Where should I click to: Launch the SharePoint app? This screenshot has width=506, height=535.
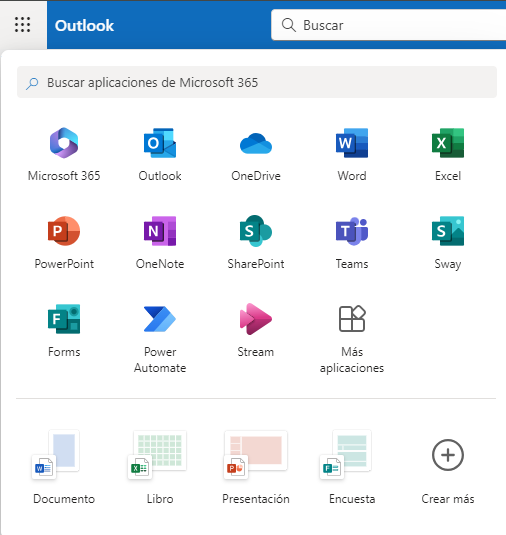(256, 242)
